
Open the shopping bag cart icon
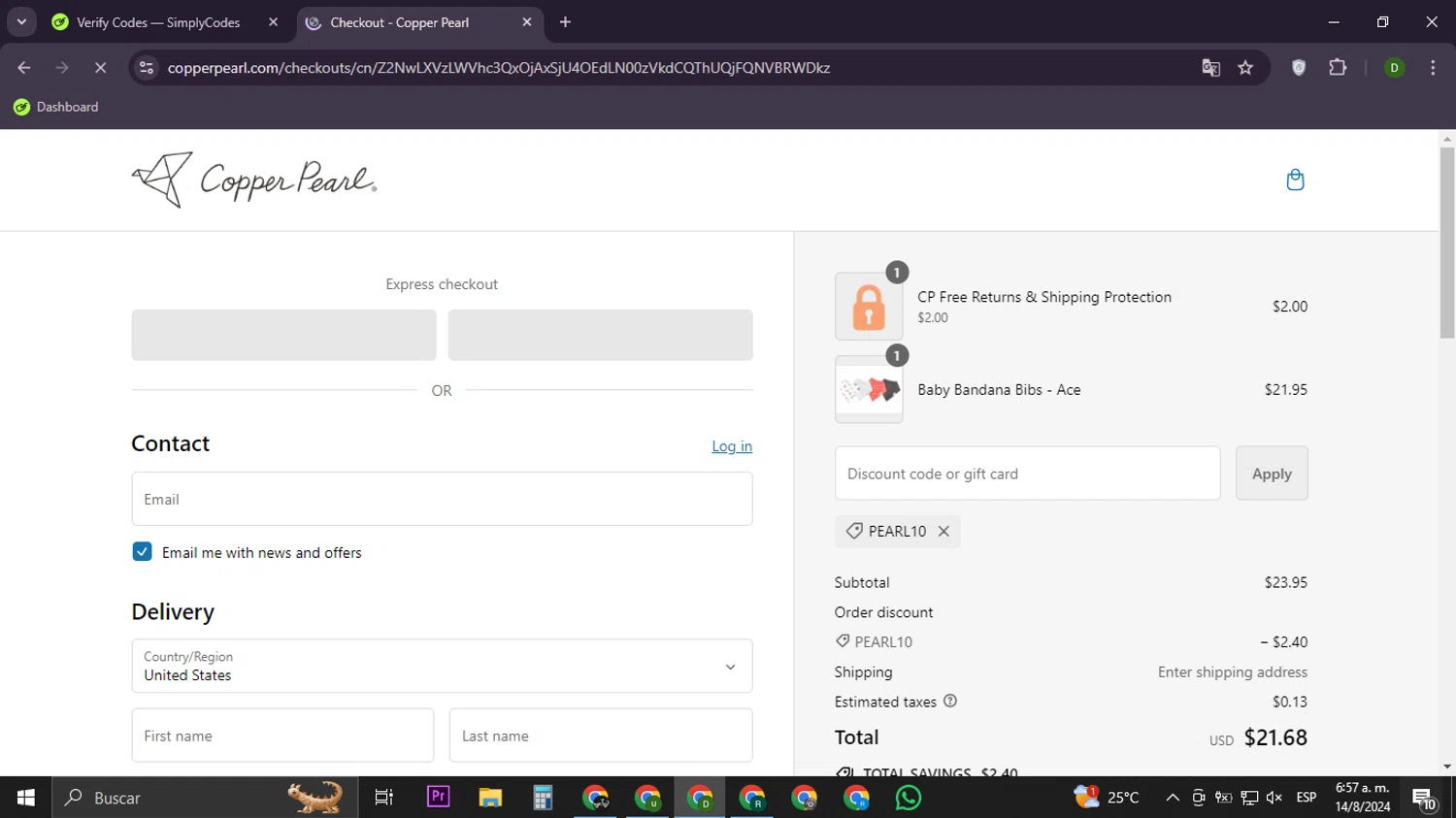coord(1295,180)
